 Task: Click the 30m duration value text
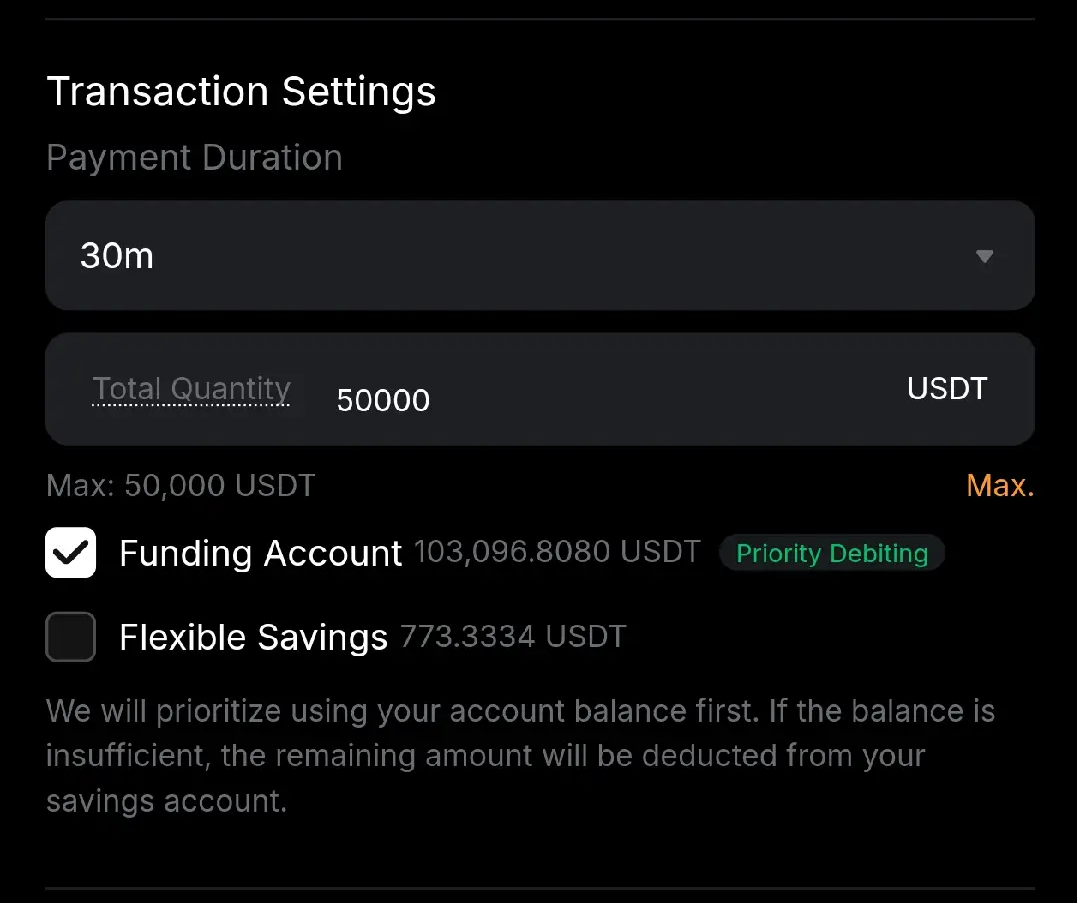pyautogui.click(x=117, y=255)
